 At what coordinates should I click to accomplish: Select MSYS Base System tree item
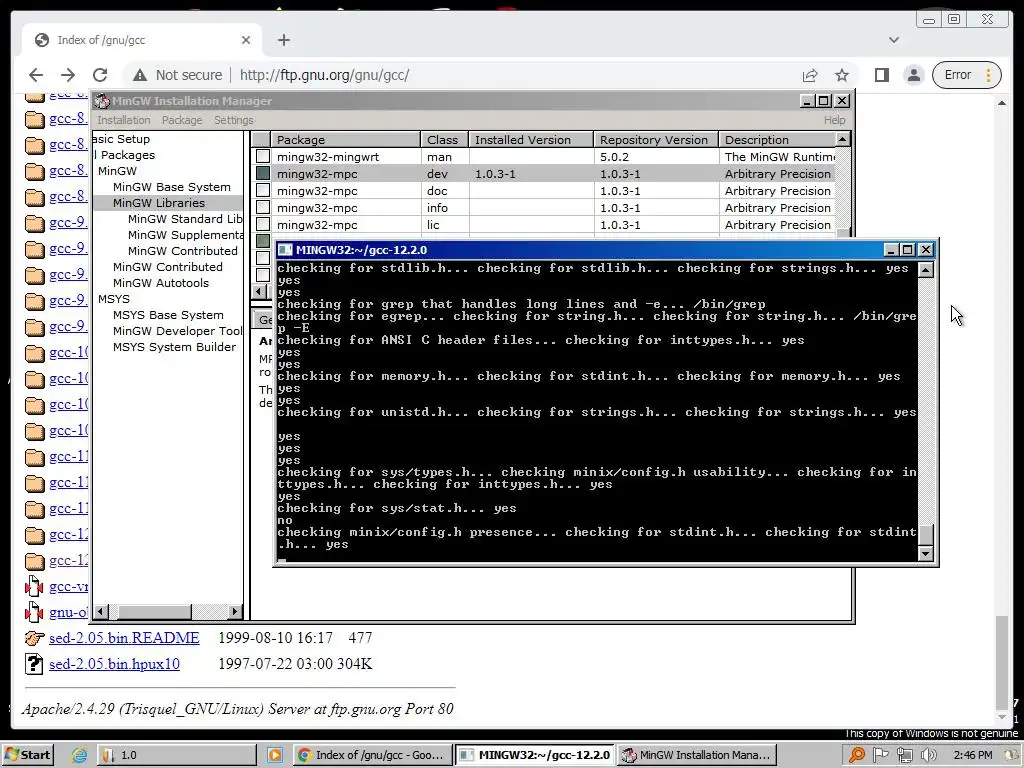[168, 315]
